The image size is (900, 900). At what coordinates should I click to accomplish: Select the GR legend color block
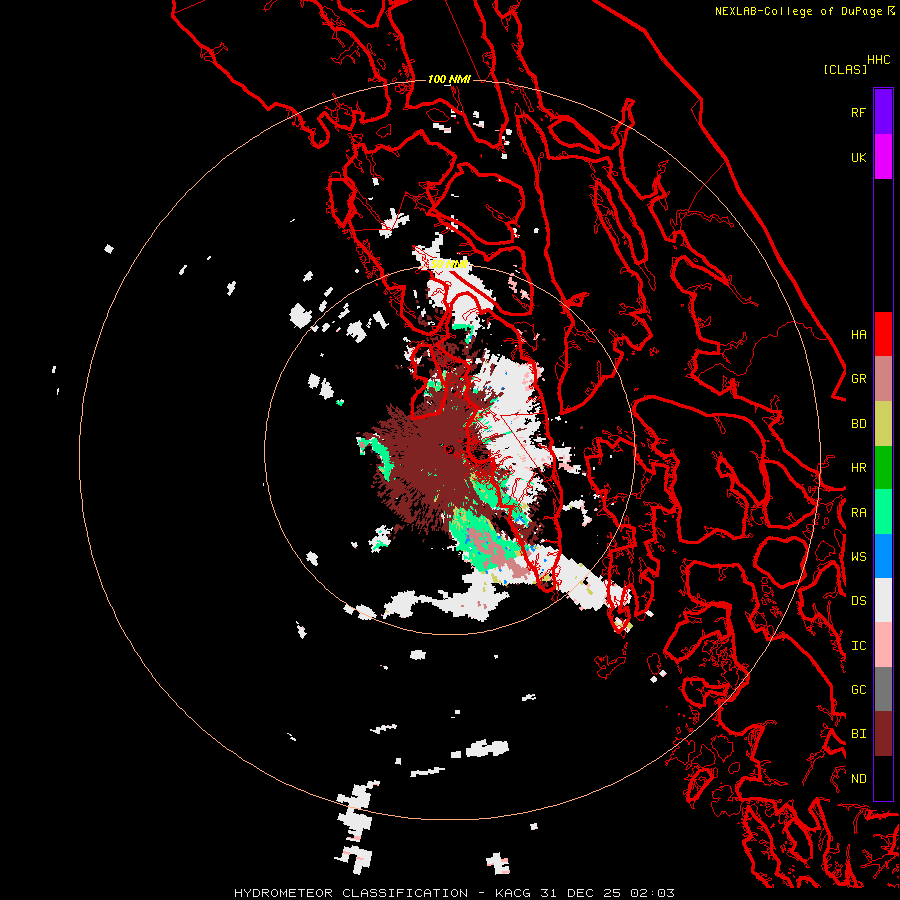[883, 379]
